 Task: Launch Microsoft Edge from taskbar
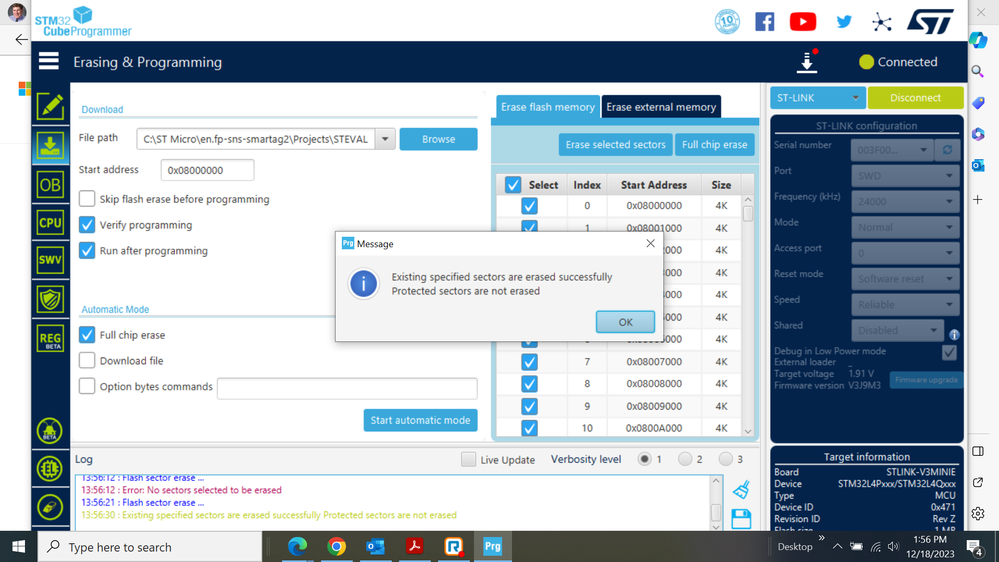(297, 546)
